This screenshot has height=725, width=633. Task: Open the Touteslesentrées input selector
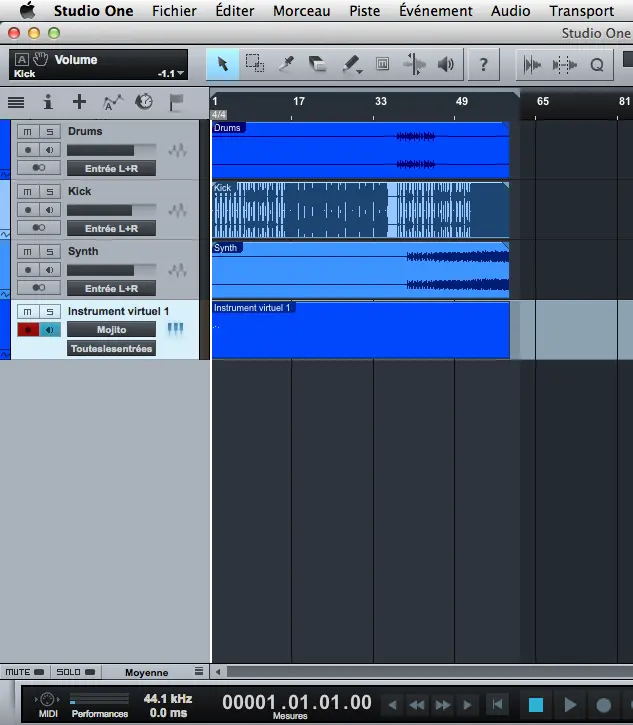(x=111, y=349)
